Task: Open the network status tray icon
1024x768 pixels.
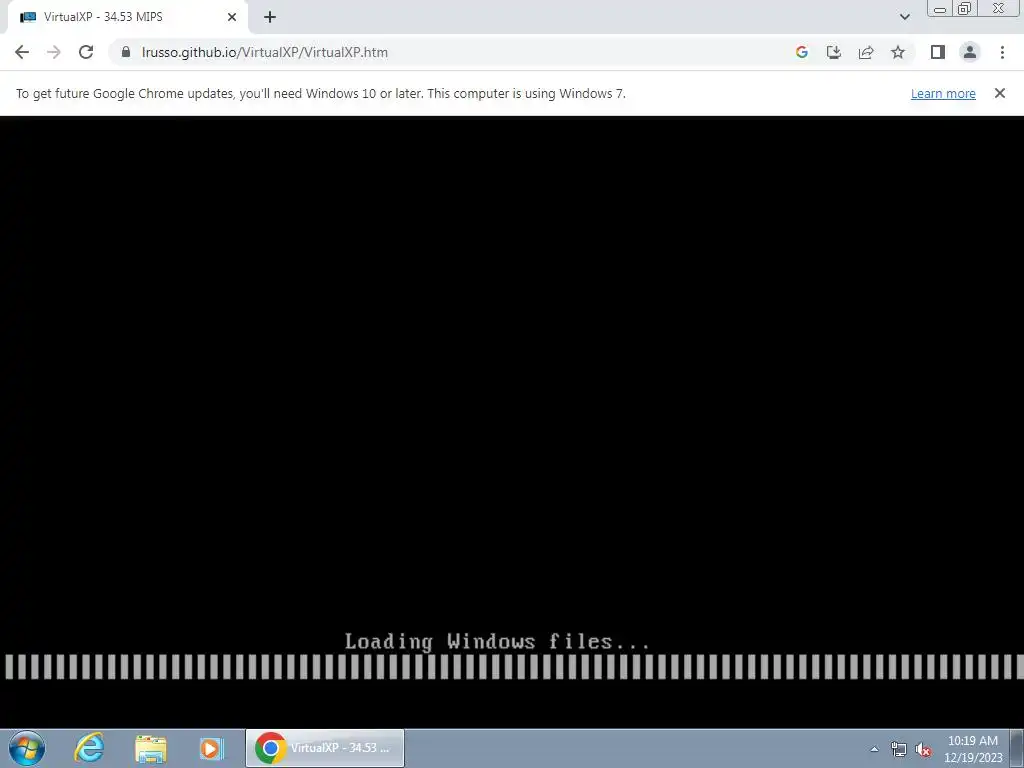Action: pyautogui.click(x=899, y=749)
